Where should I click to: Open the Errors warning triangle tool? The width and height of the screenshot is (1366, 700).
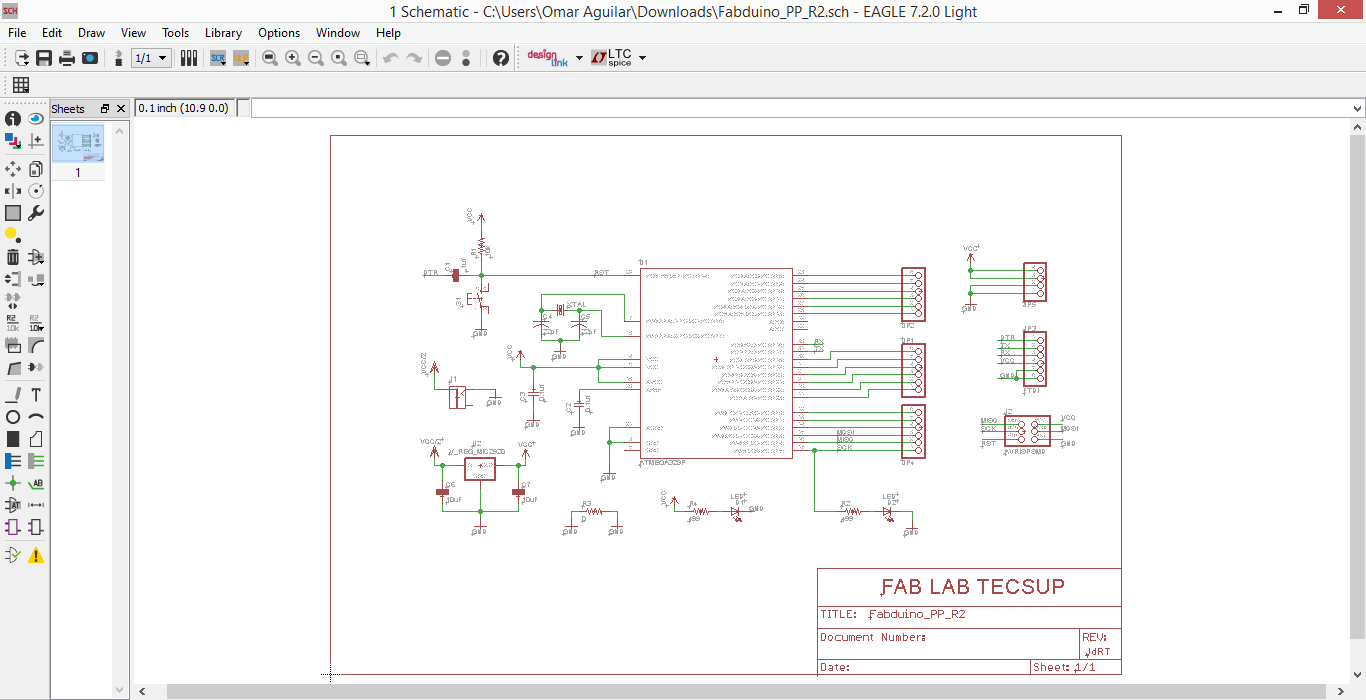(36, 555)
